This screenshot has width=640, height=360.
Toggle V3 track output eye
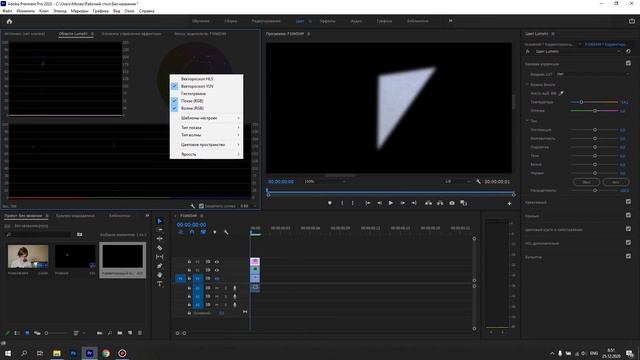coord(217,262)
